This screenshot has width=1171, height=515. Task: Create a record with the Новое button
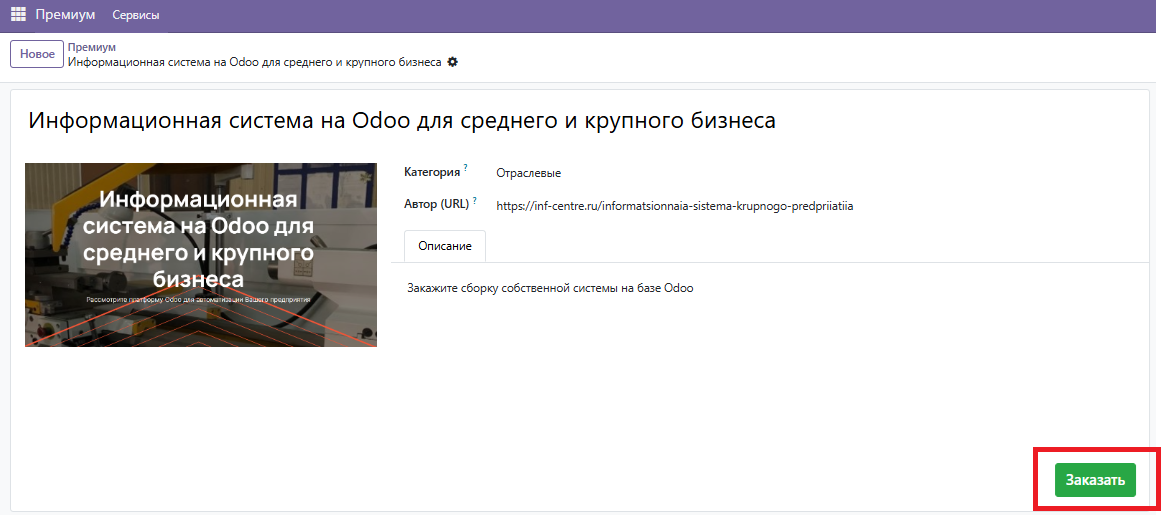pyautogui.click(x=37, y=54)
